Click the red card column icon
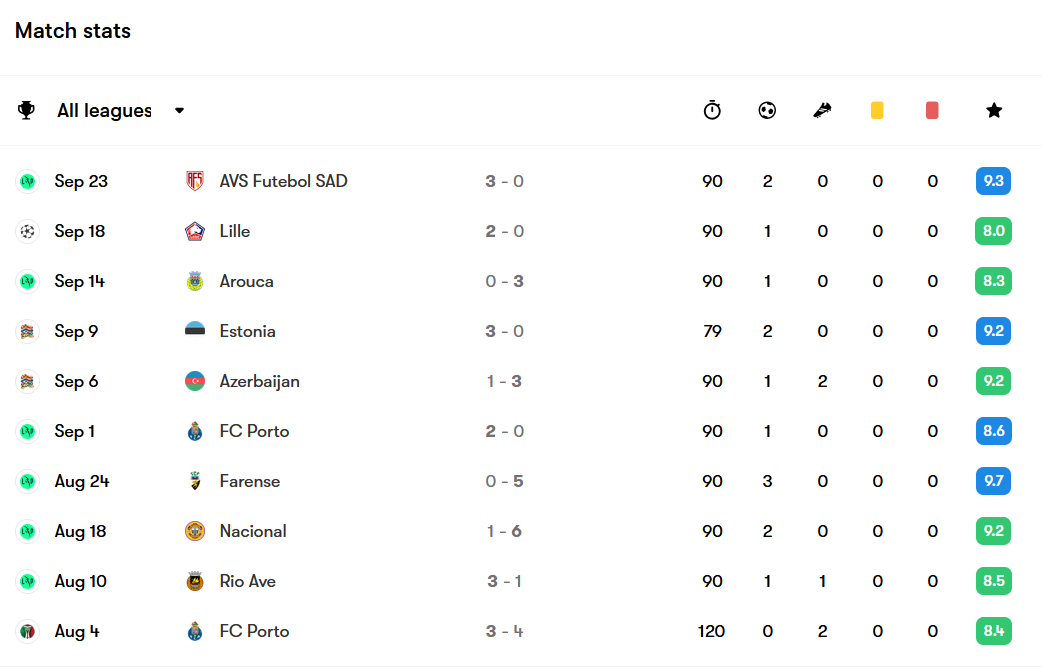The image size is (1042, 668). pyautogui.click(x=932, y=110)
